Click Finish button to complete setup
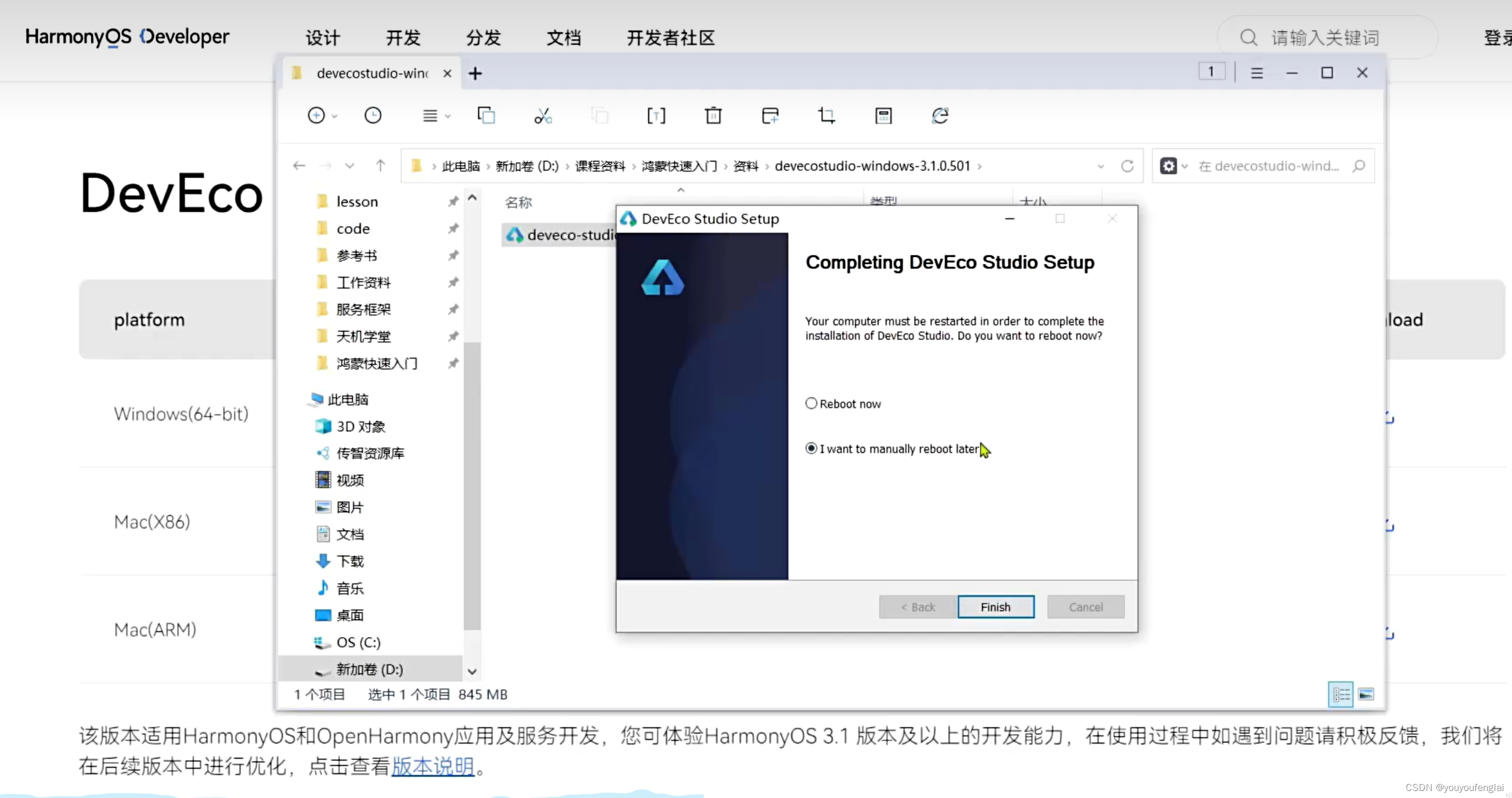The image size is (1512, 798). 996,607
